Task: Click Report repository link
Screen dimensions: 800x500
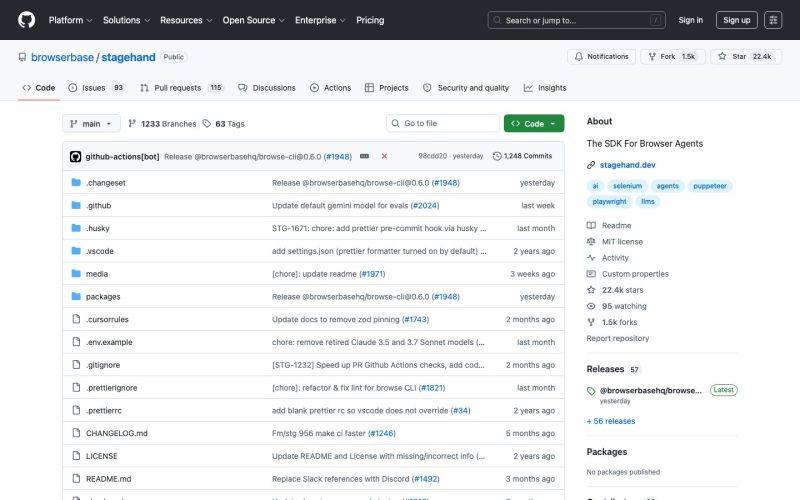Action: click(x=617, y=338)
